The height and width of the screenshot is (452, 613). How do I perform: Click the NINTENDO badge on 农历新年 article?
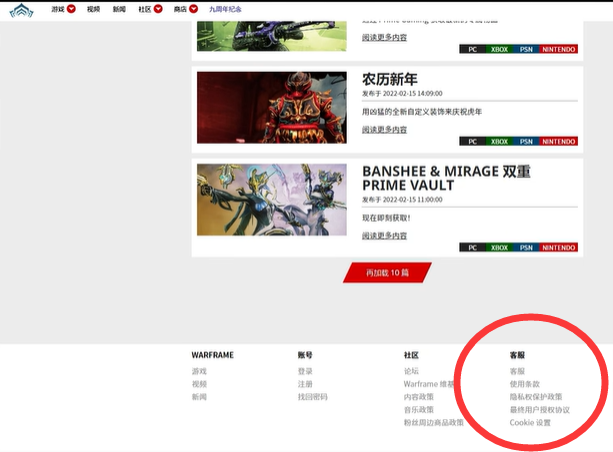[x=559, y=142]
